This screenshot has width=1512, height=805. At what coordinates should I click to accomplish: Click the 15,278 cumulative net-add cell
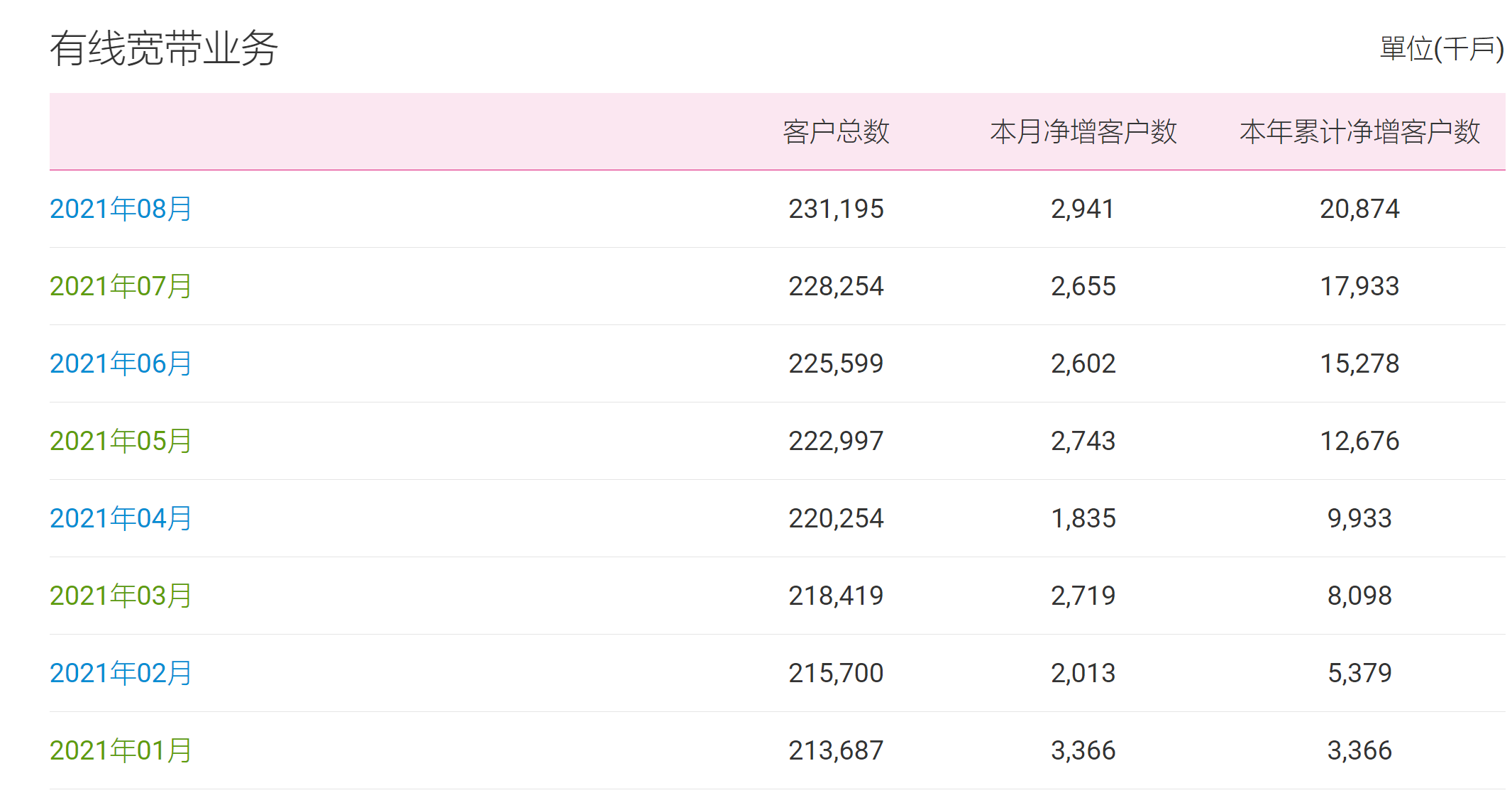1359,363
